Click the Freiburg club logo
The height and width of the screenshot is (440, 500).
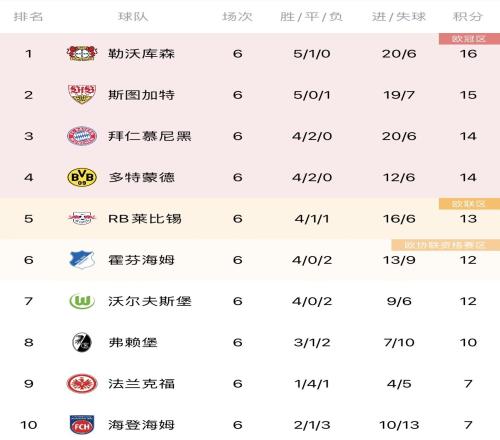pos(82,342)
